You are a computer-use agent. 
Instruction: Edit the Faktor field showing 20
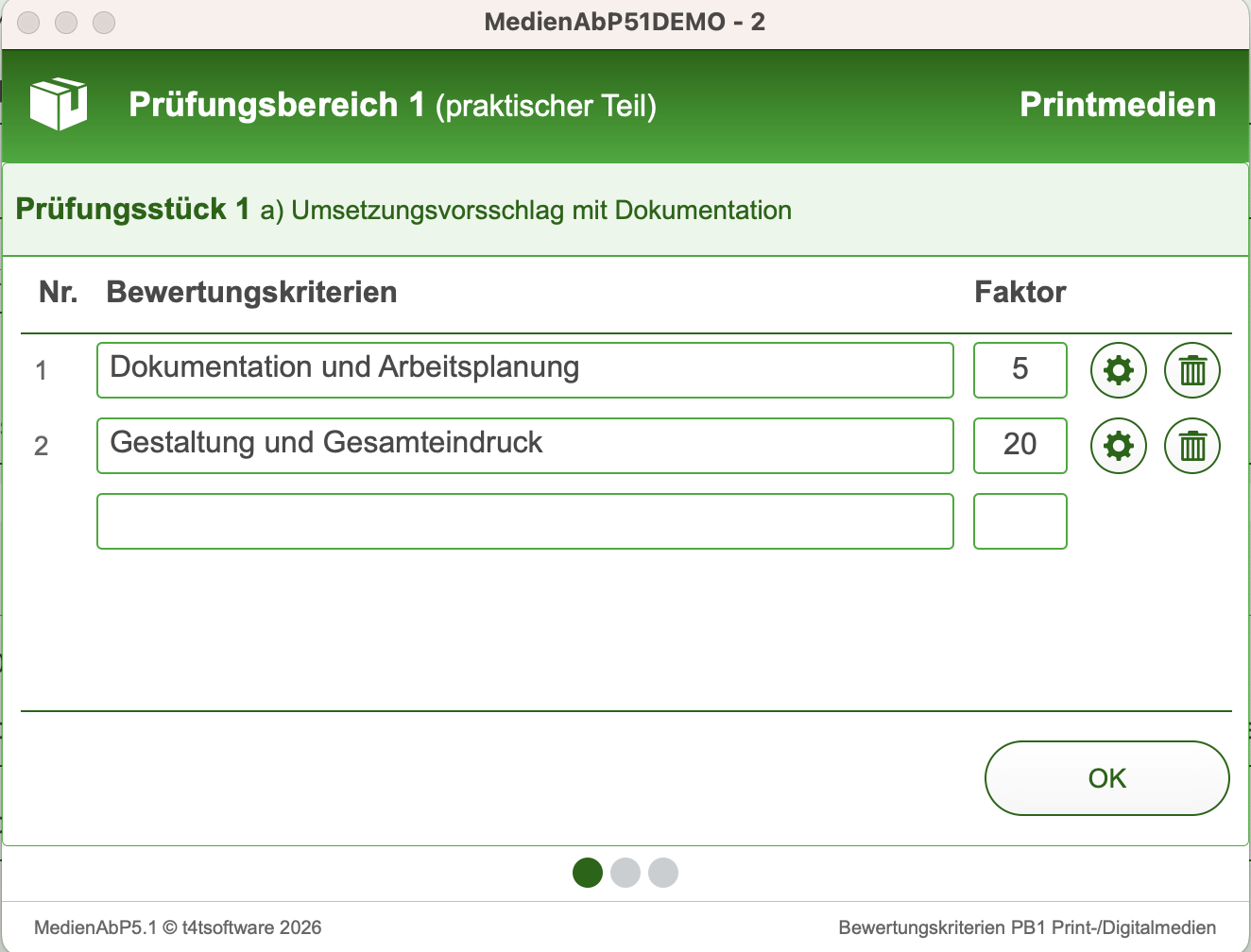[1020, 446]
